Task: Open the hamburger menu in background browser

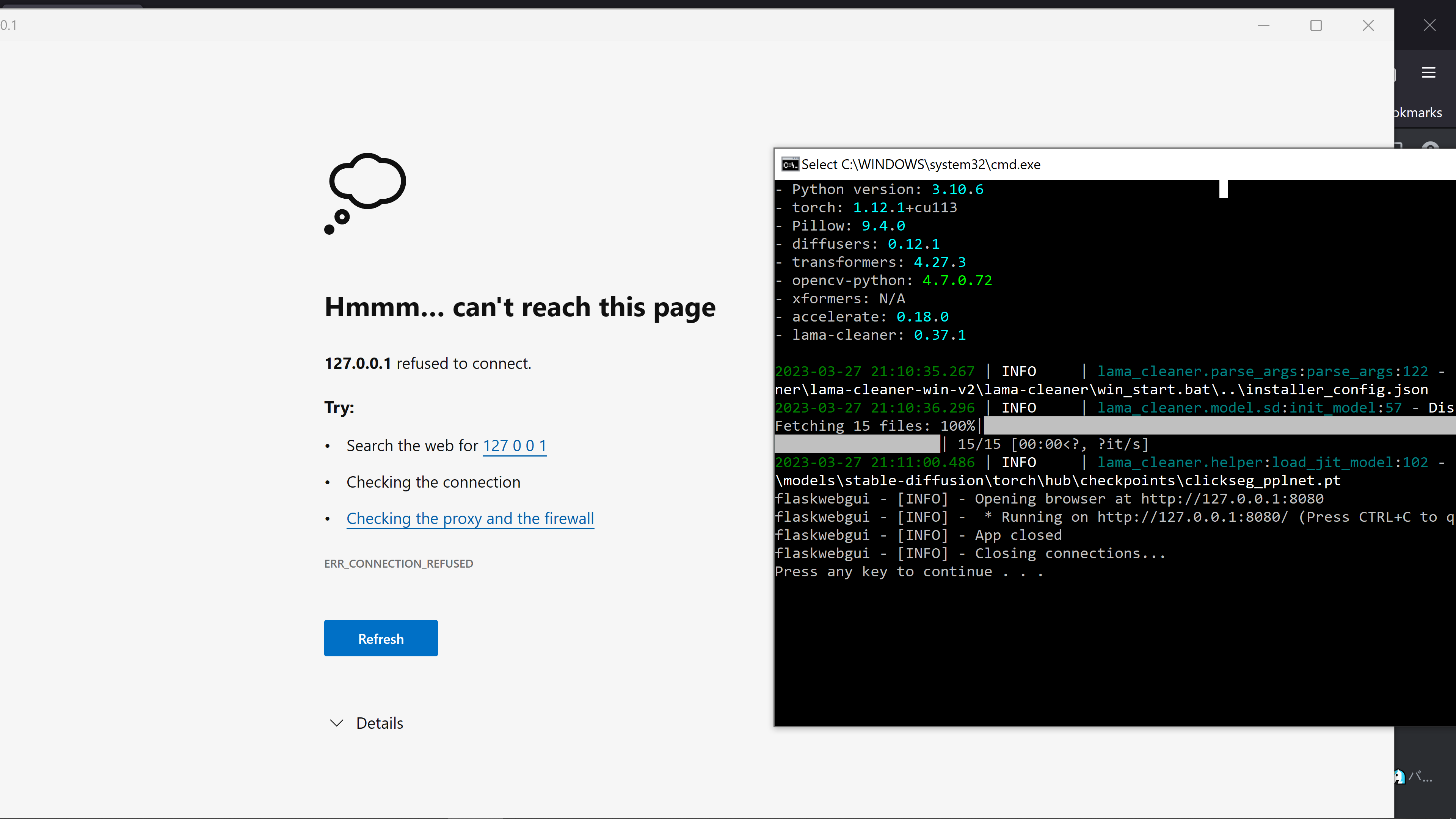Action: [x=1428, y=72]
